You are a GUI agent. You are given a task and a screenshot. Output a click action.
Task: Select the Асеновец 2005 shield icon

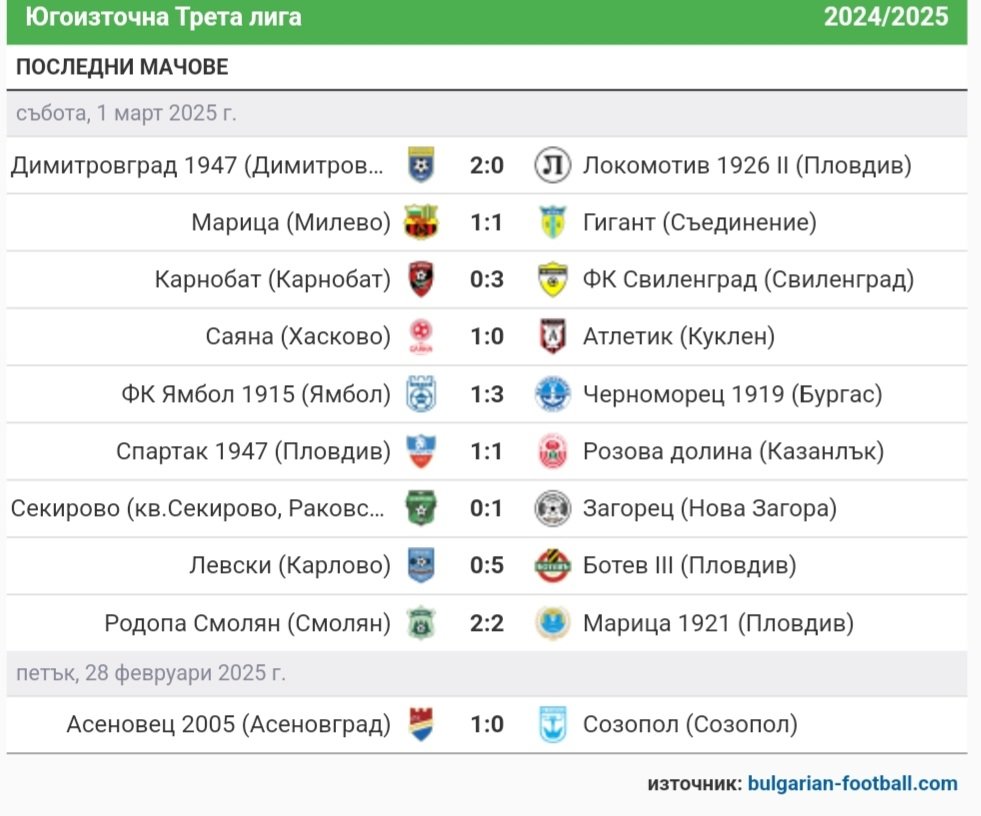tap(421, 724)
